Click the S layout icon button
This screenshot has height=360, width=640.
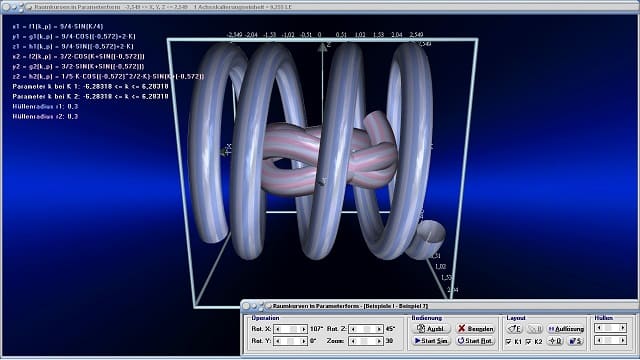[576, 341]
